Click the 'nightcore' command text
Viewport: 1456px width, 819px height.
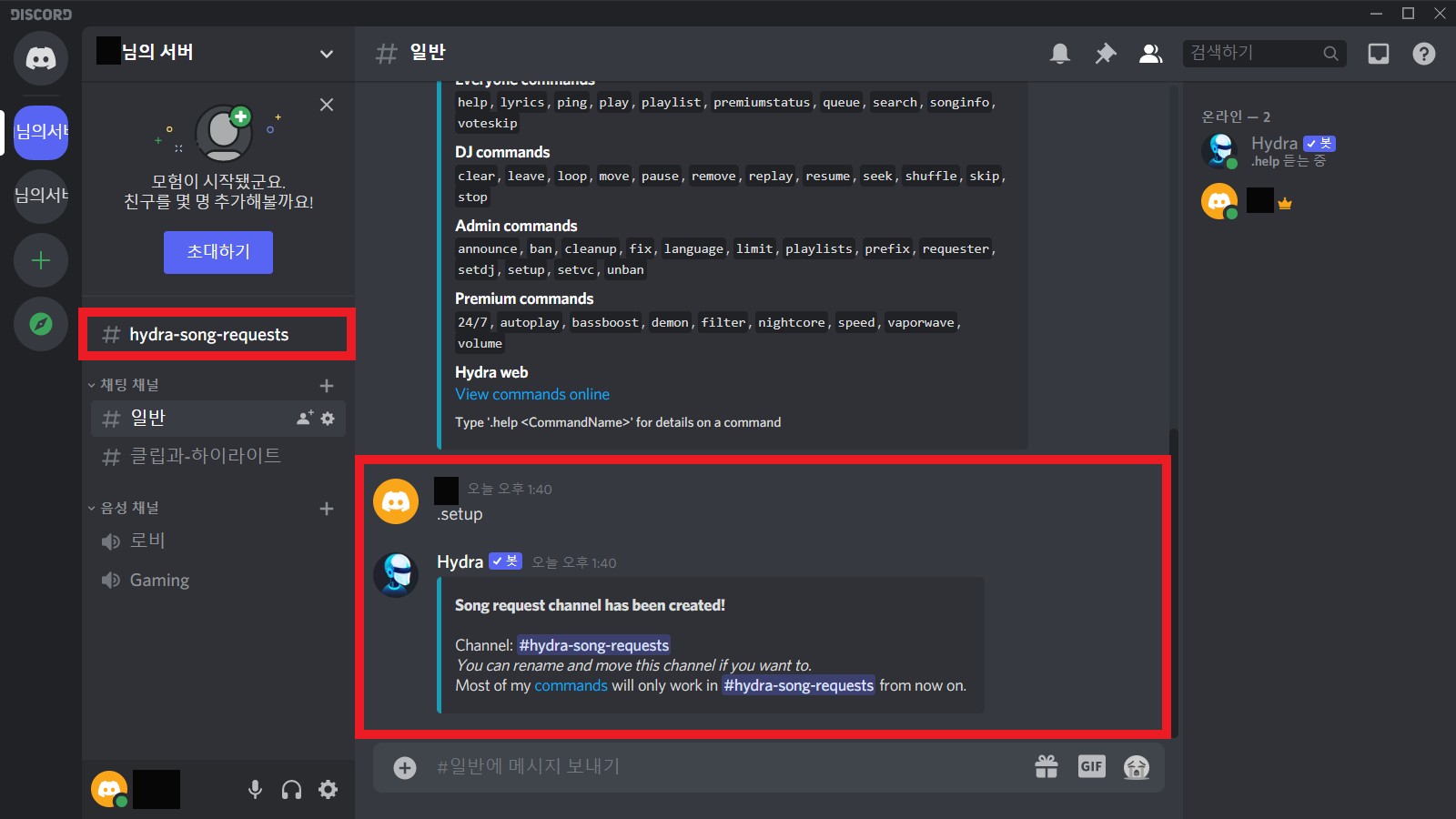[792, 322]
